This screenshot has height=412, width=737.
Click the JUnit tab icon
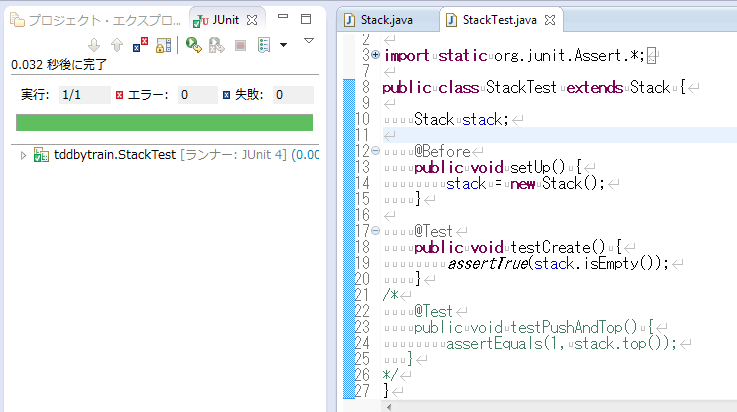pyautogui.click(x=201, y=21)
